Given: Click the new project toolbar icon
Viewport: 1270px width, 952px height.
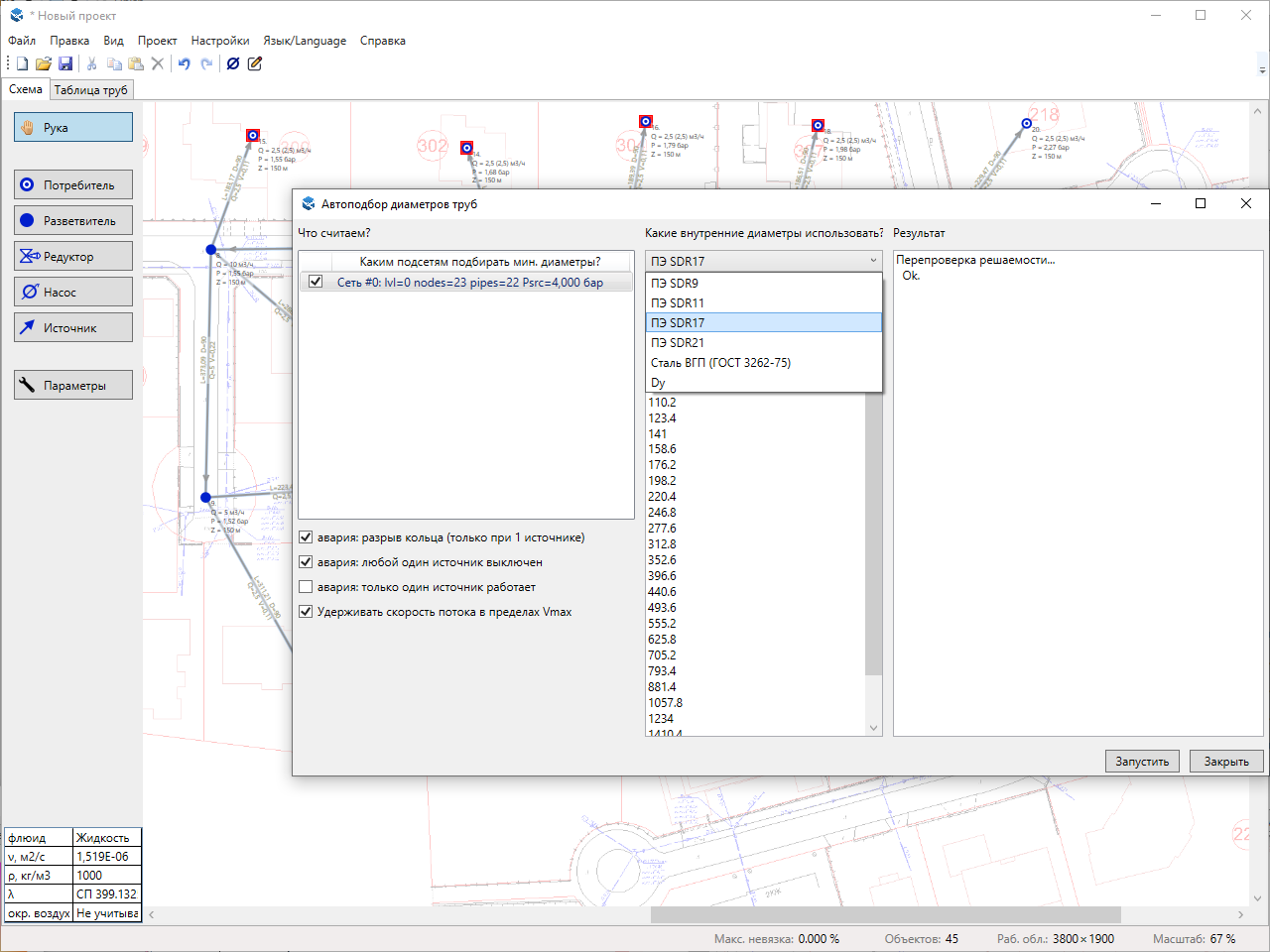Looking at the screenshot, I should (22, 63).
